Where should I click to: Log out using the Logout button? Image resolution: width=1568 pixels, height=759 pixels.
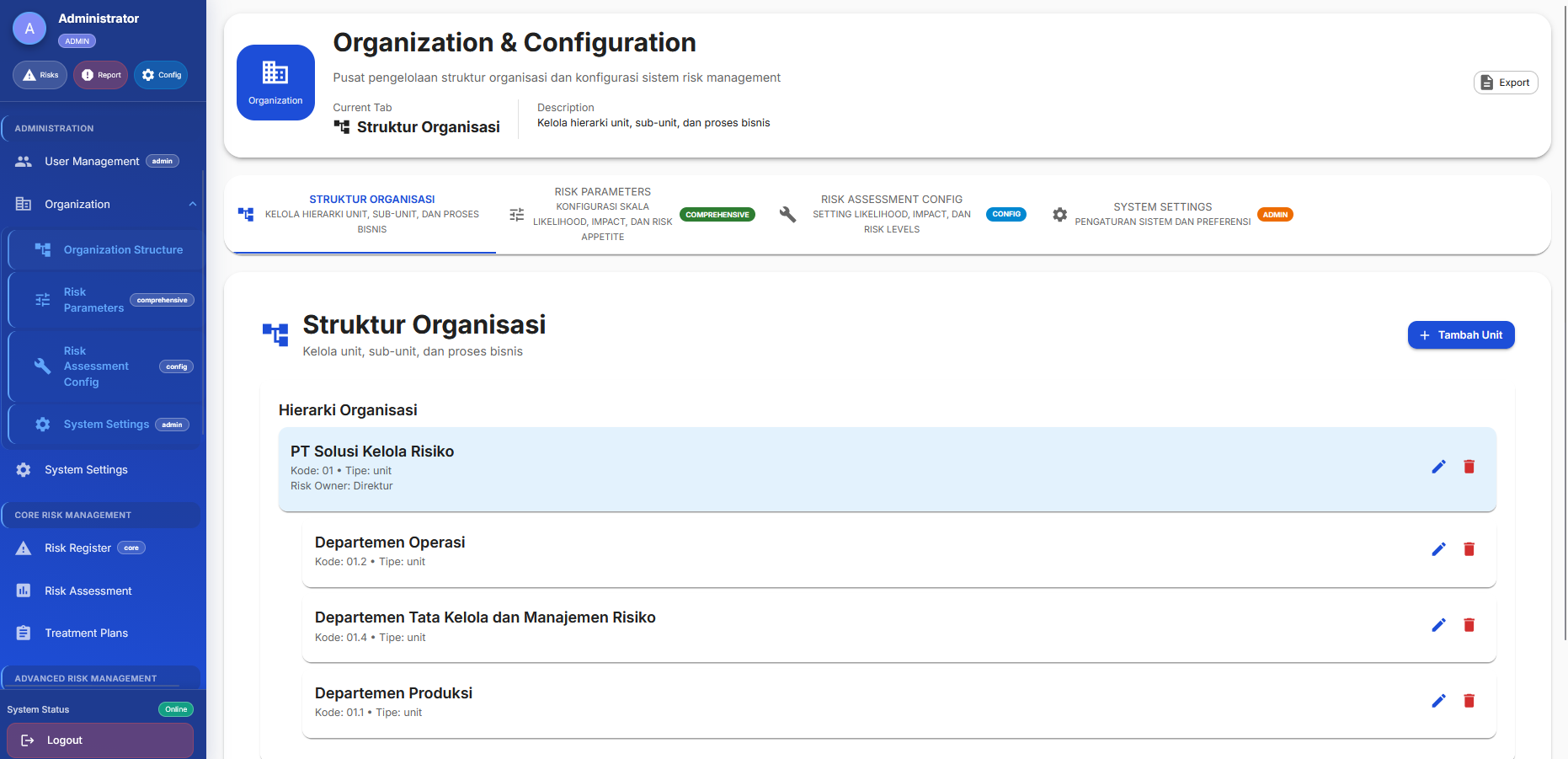tap(100, 740)
